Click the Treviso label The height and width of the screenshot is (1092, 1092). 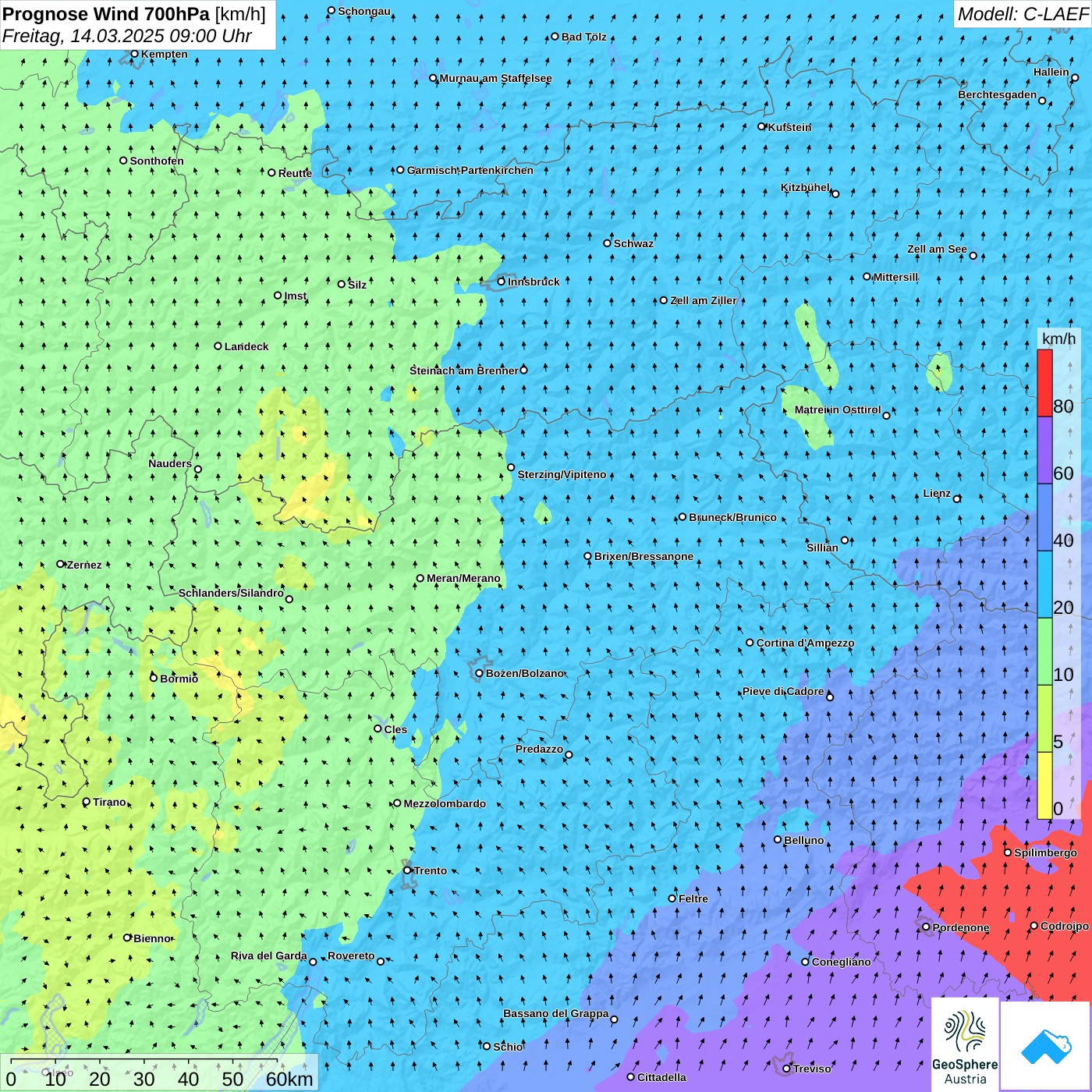pos(812,1069)
